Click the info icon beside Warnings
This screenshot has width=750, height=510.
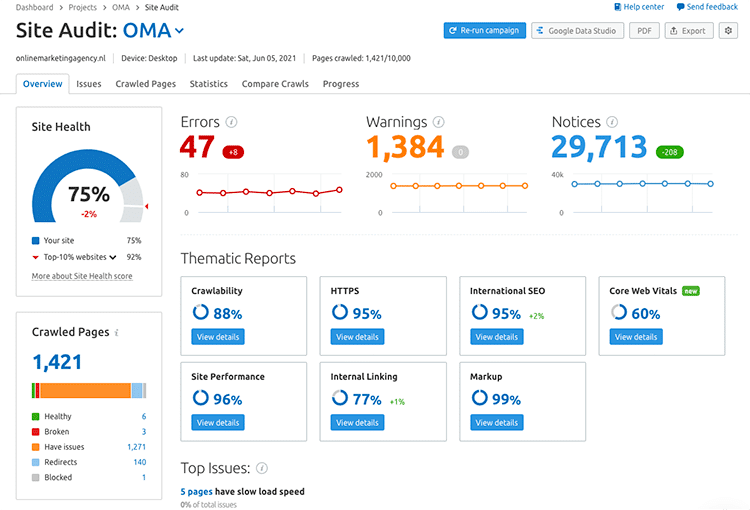pos(439,122)
